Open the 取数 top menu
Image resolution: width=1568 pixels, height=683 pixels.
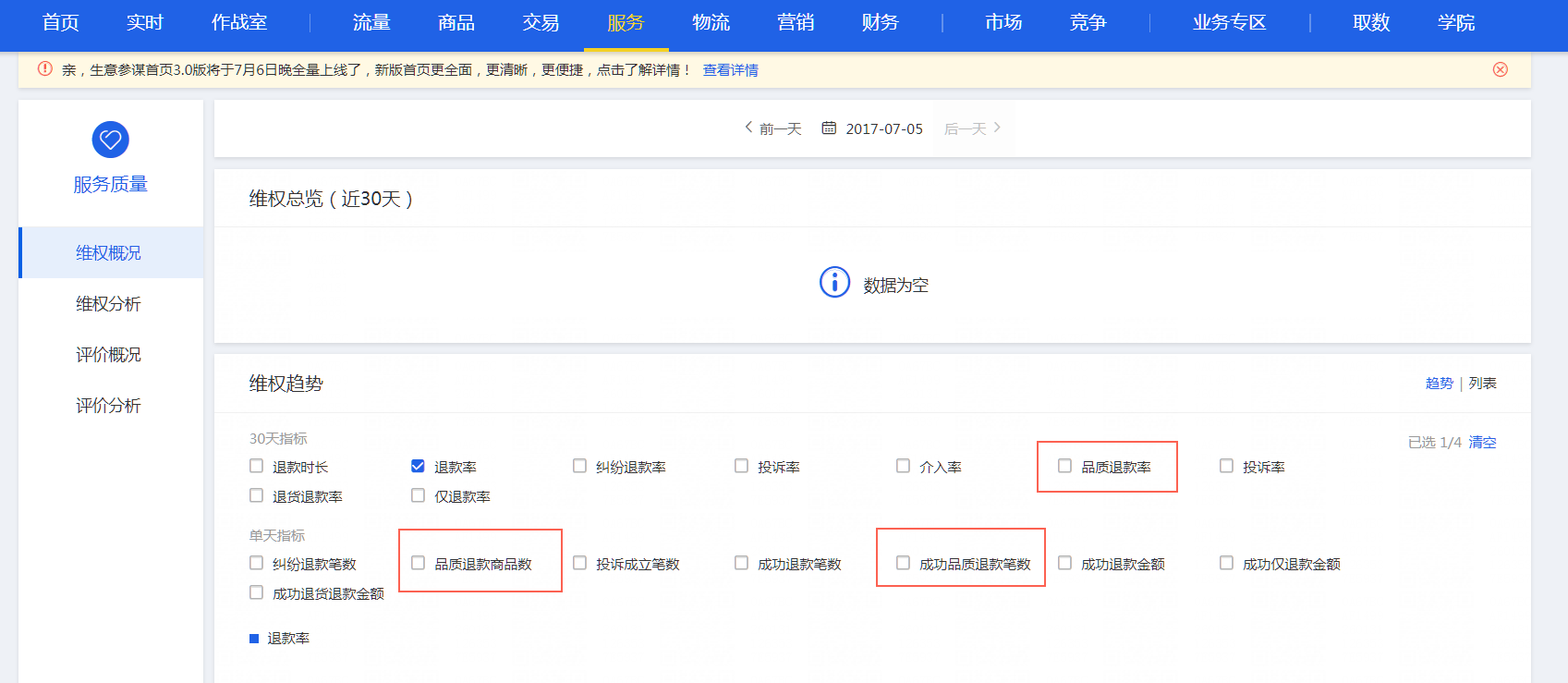[x=1371, y=22]
